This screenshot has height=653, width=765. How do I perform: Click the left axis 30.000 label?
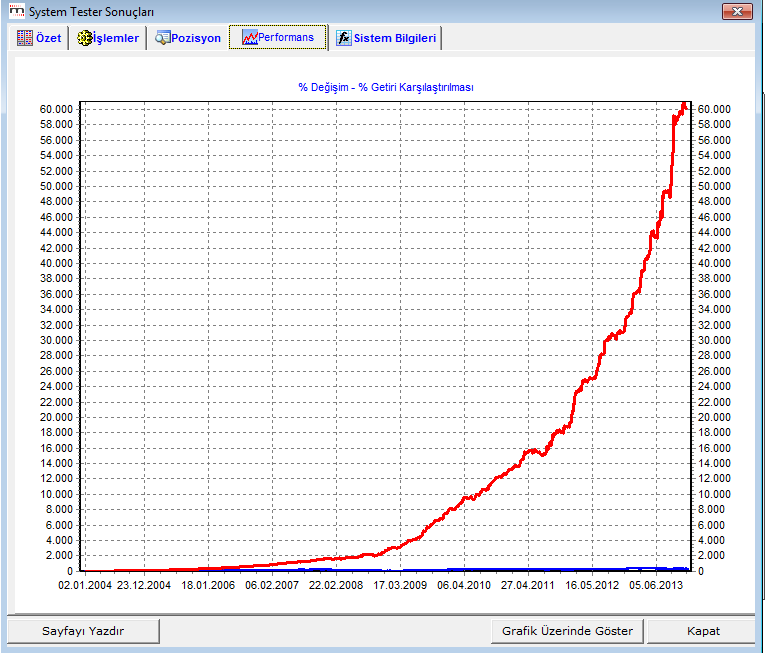pos(56,340)
